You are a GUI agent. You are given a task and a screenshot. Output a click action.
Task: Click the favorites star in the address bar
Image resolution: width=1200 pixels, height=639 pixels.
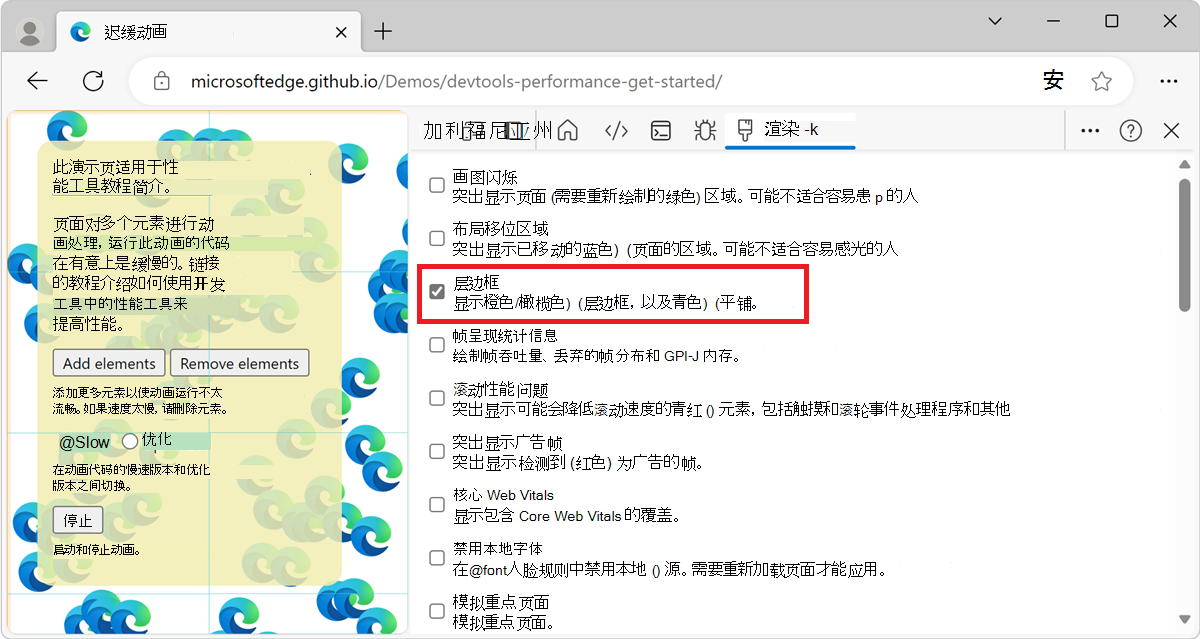click(1101, 81)
